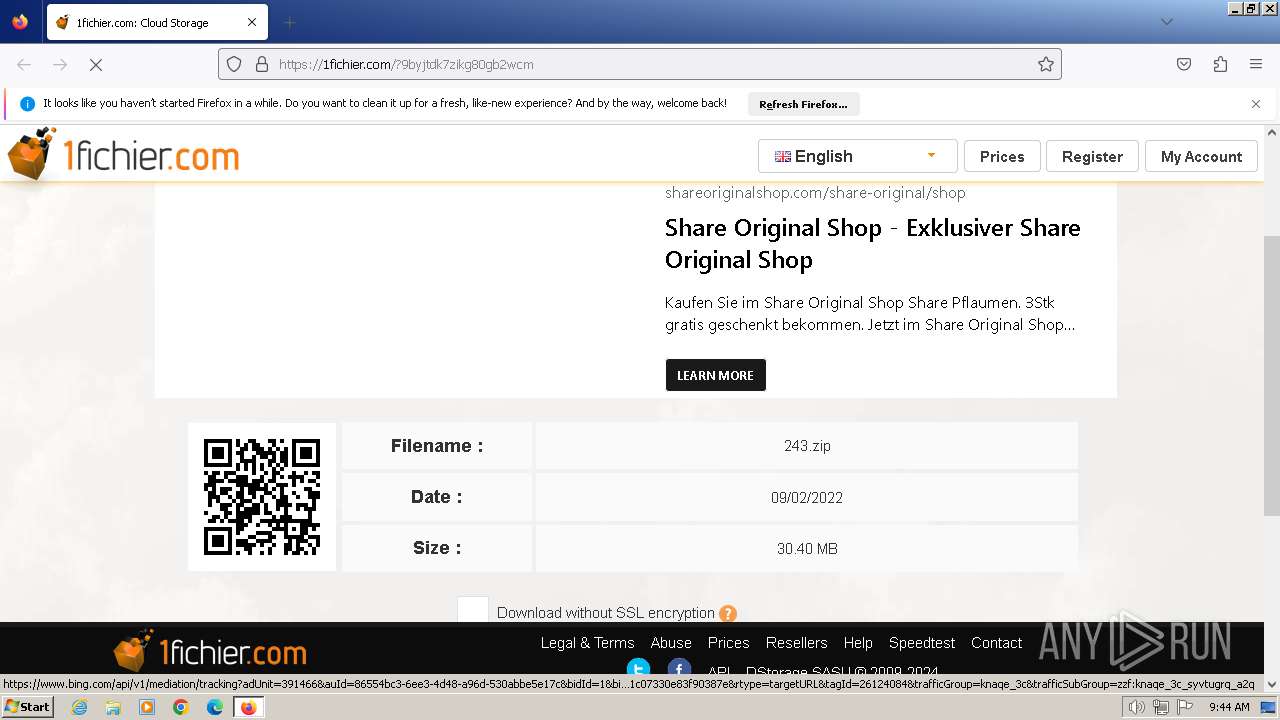
Task: Close the 1fichier.com Cloud Storage tab
Action: point(252,22)
